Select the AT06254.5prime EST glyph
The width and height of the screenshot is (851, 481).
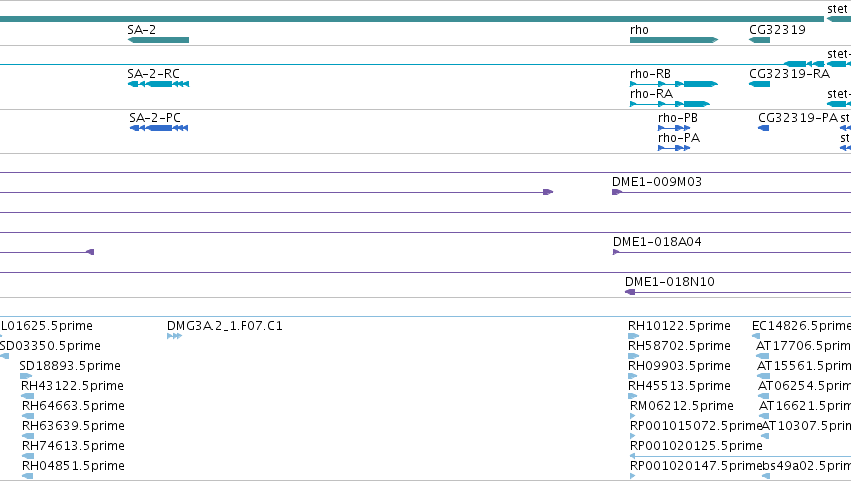coord(764,396)
